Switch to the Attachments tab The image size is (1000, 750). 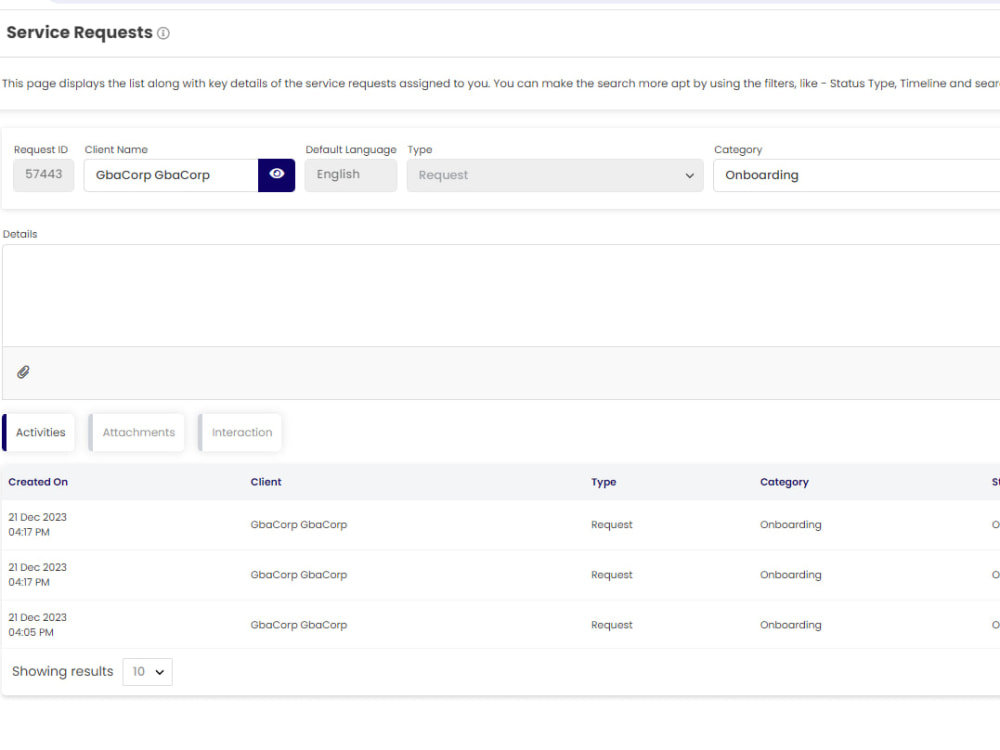136,432
